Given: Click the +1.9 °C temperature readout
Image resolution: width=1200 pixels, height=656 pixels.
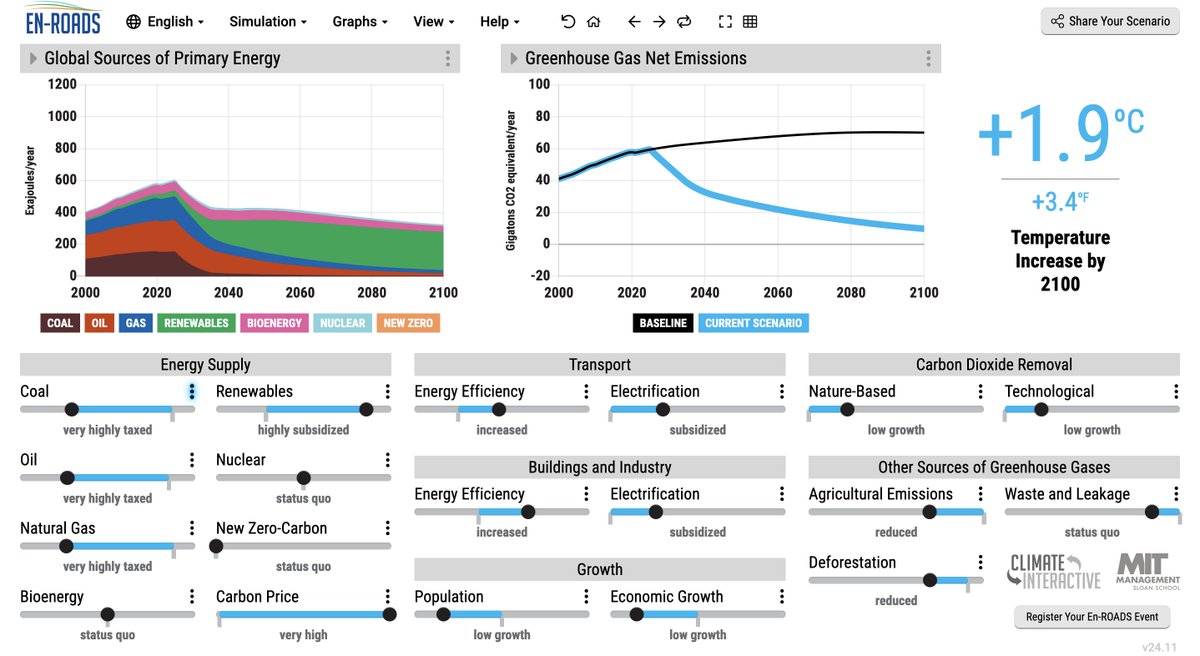Looking at the screenshot, I should click(x=1060, y=133).
